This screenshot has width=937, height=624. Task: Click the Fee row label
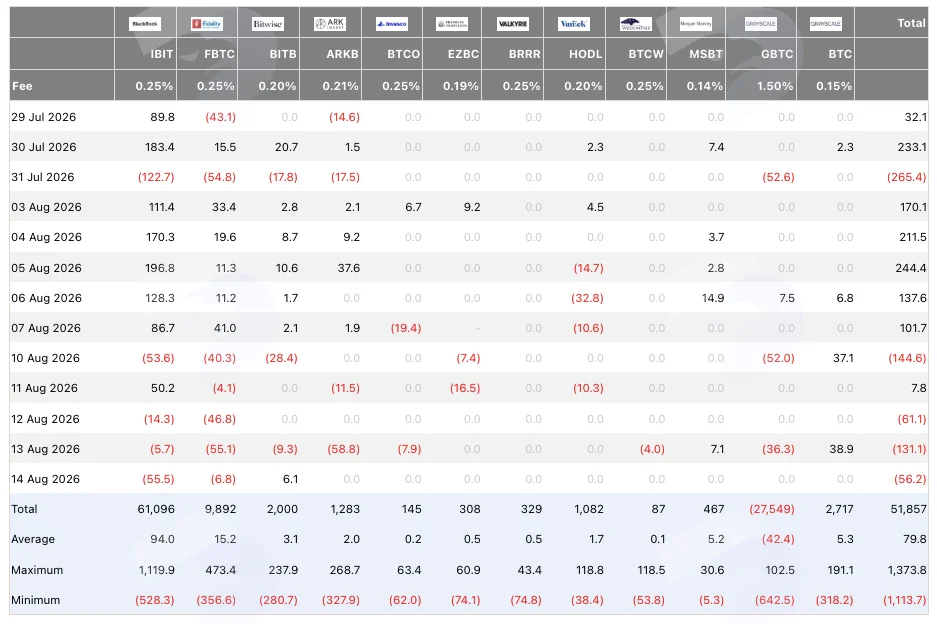[x=22, y=86]
